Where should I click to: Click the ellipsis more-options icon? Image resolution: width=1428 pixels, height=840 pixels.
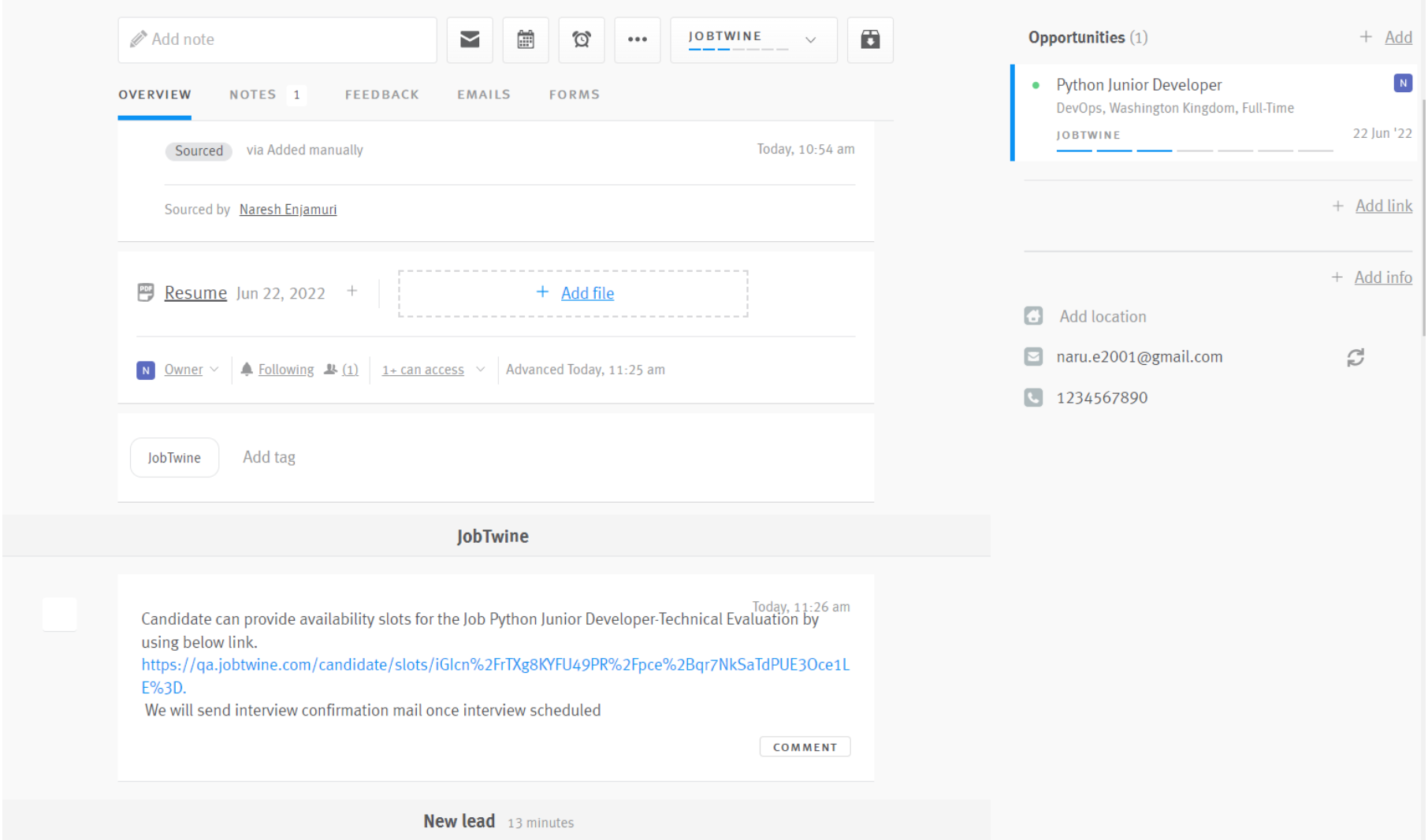(637, 39)
